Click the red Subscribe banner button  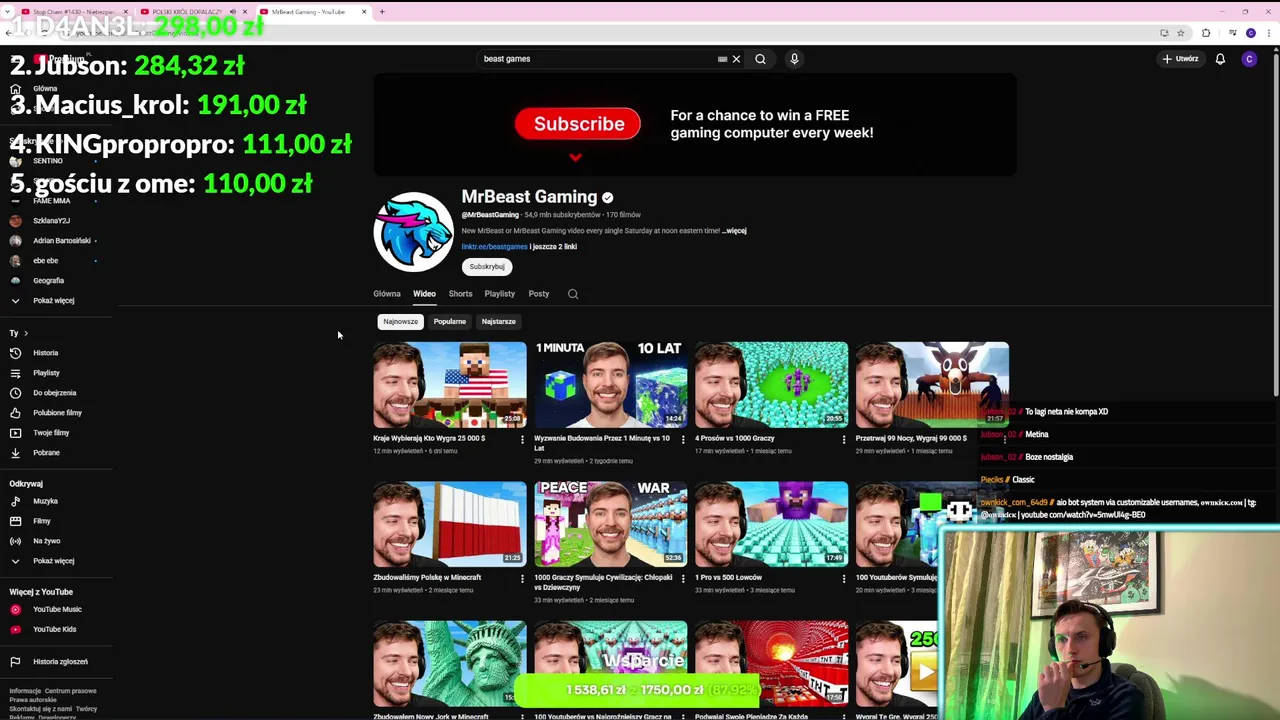pos(578,124)
